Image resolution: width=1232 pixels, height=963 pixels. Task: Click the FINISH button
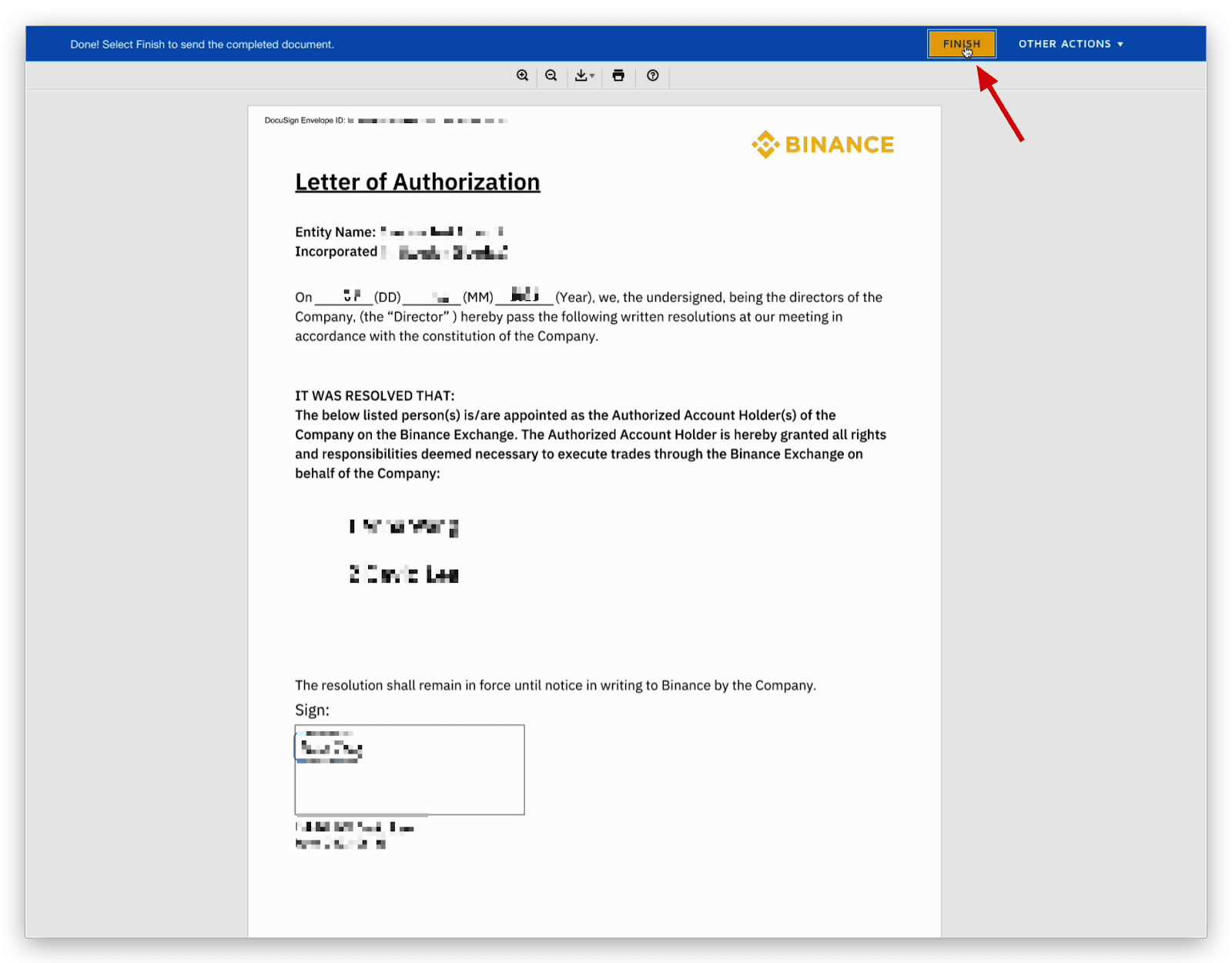[x=961, y=44]
